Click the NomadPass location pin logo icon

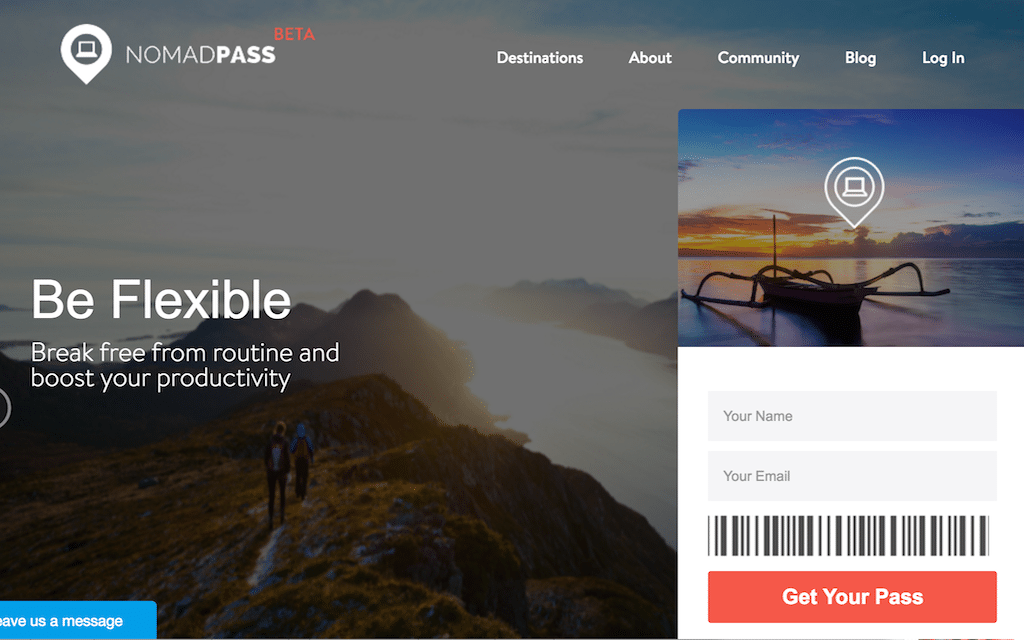86,54
